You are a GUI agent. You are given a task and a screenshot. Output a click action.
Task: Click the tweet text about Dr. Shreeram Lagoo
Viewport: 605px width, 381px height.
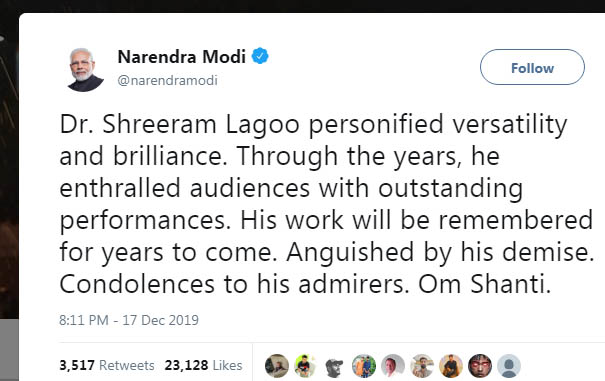(x=326, y=204)
